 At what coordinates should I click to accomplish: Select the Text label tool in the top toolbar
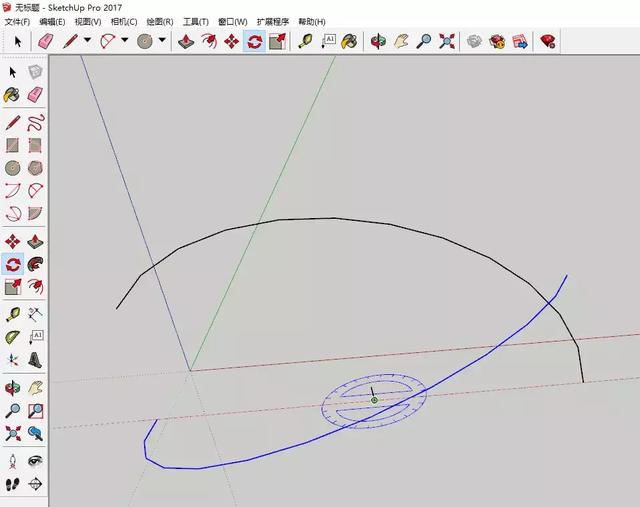[328, 41]
